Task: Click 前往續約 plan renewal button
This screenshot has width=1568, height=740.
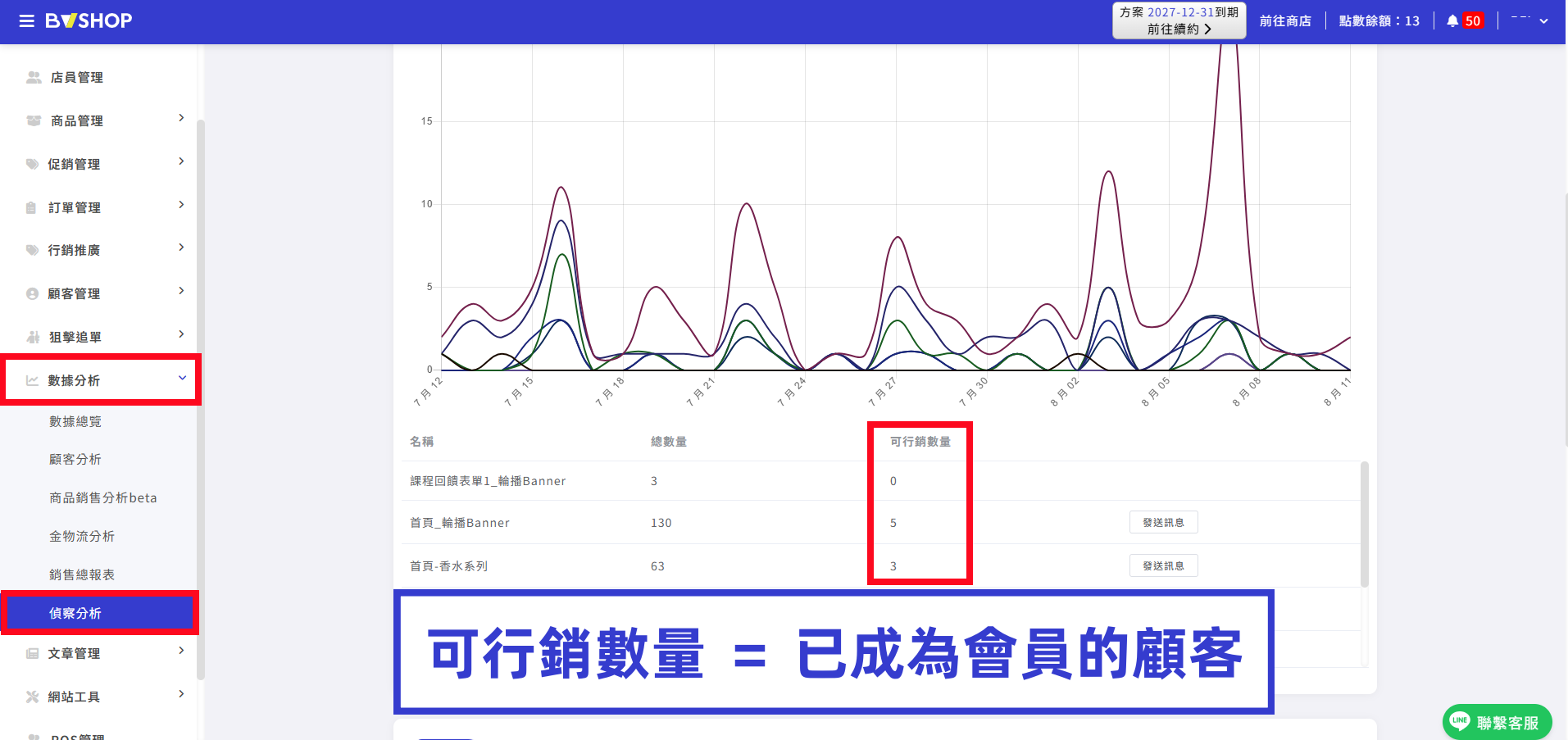Action: (1179, 20)
